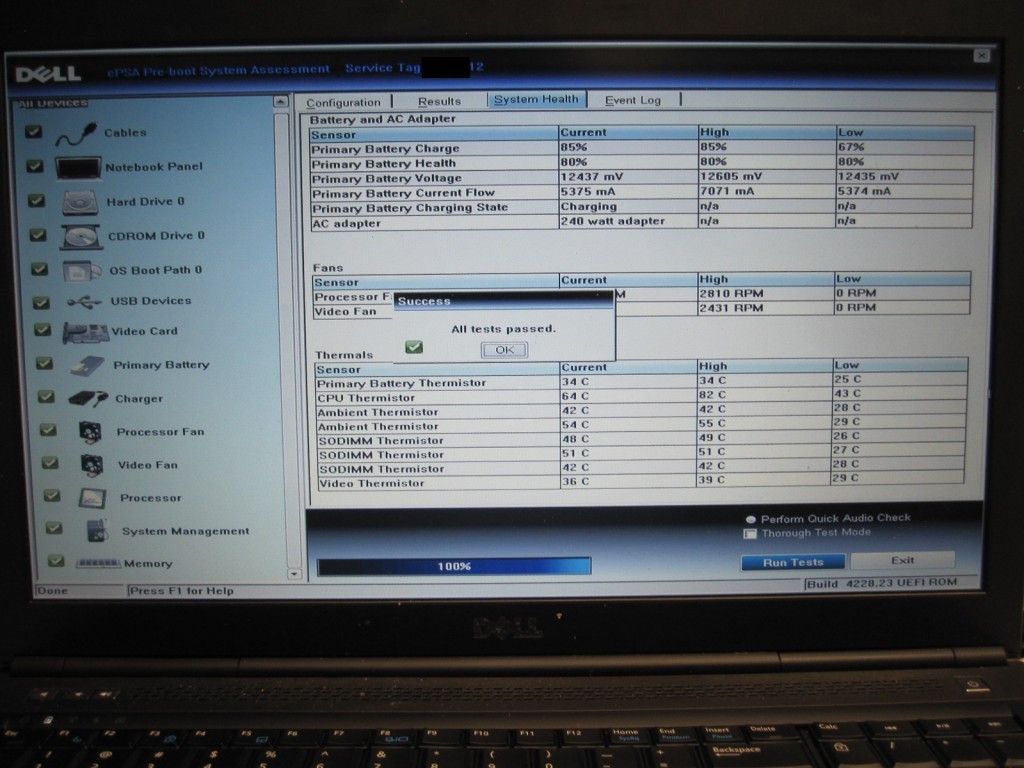1024x768 pixels.
Task: Click the Dell logo in the header
Action: [x=48, y=74]
